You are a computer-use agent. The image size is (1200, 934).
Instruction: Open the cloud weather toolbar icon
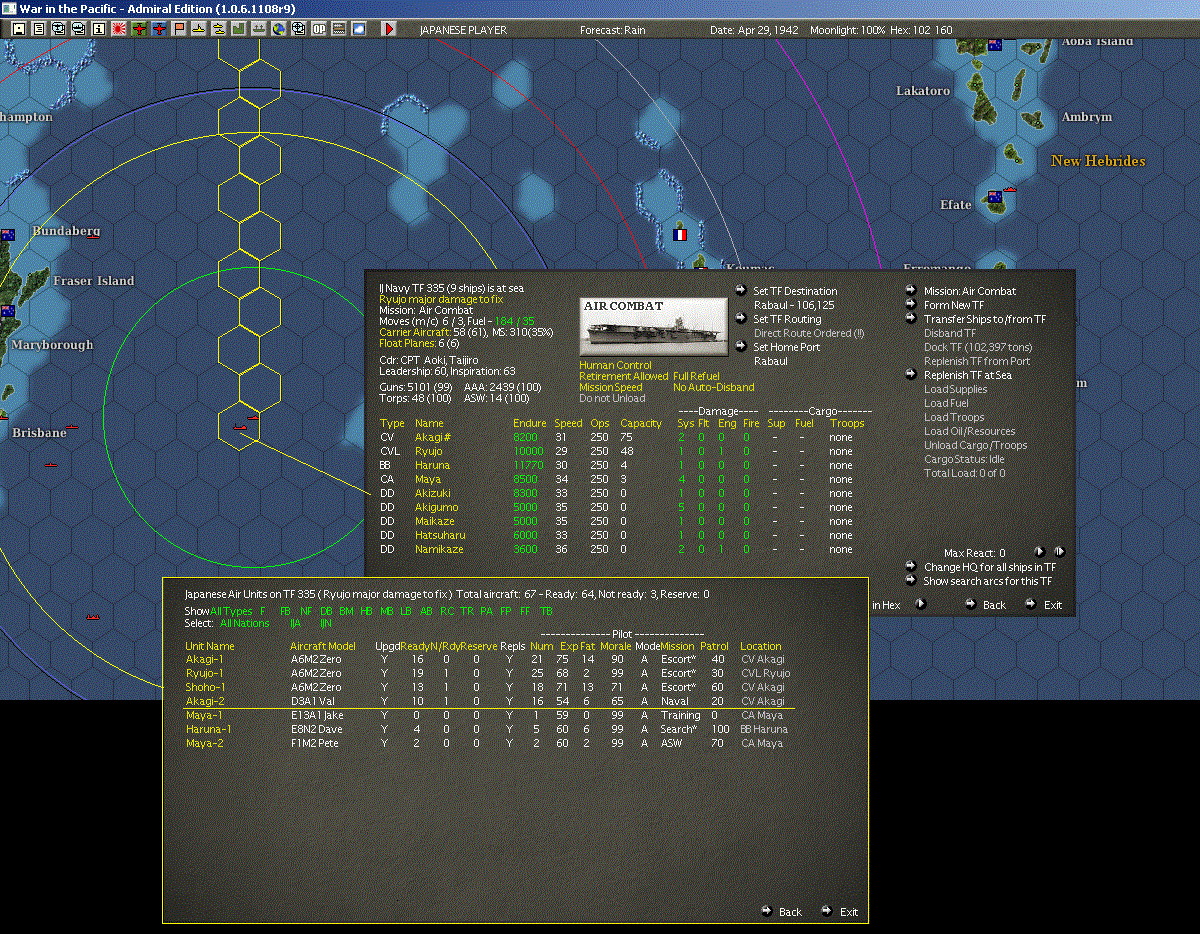tap(358, 29)
